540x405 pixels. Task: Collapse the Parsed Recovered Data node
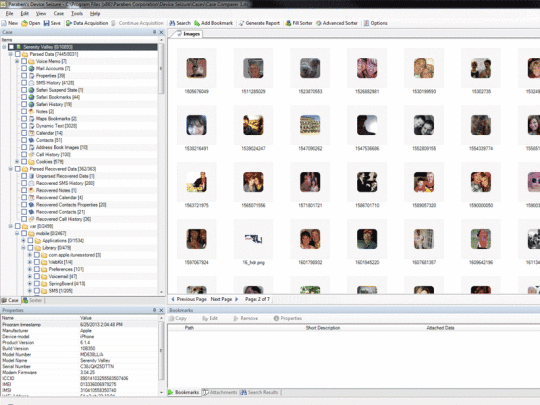[11, 169]
